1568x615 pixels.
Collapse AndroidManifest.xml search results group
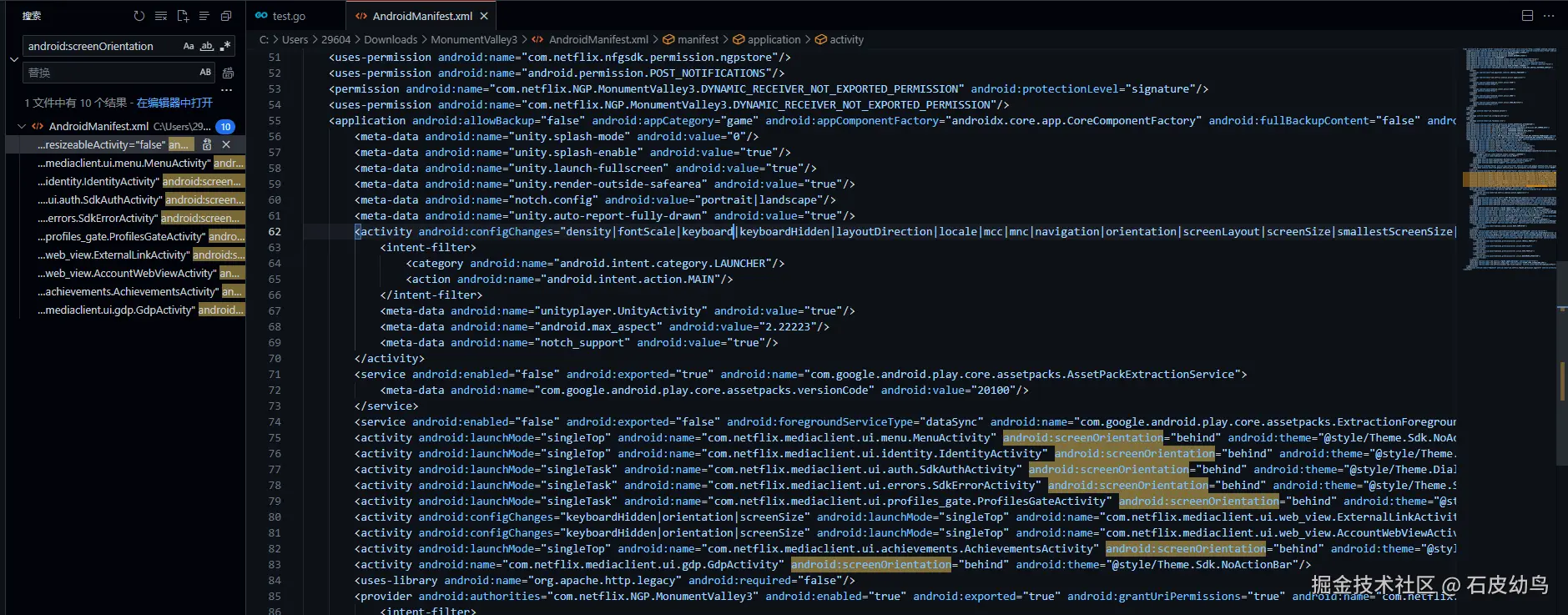pyautogui.click(x=22, y=126)
